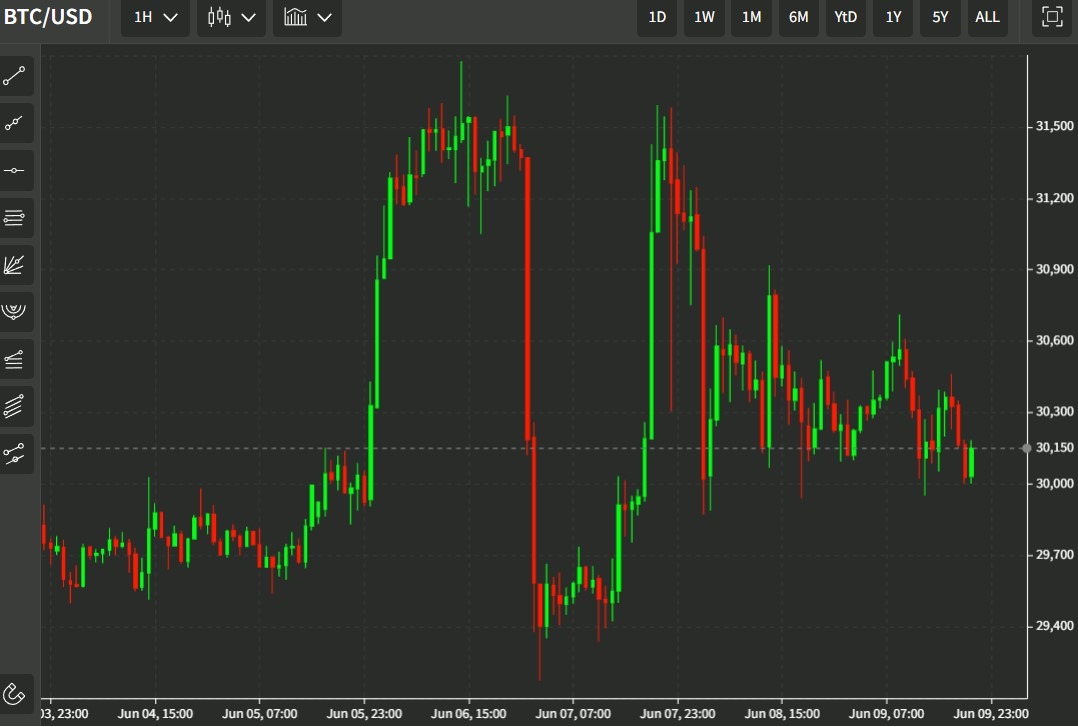
Task: Set chart range to 1D
Action: pos(657,17)
